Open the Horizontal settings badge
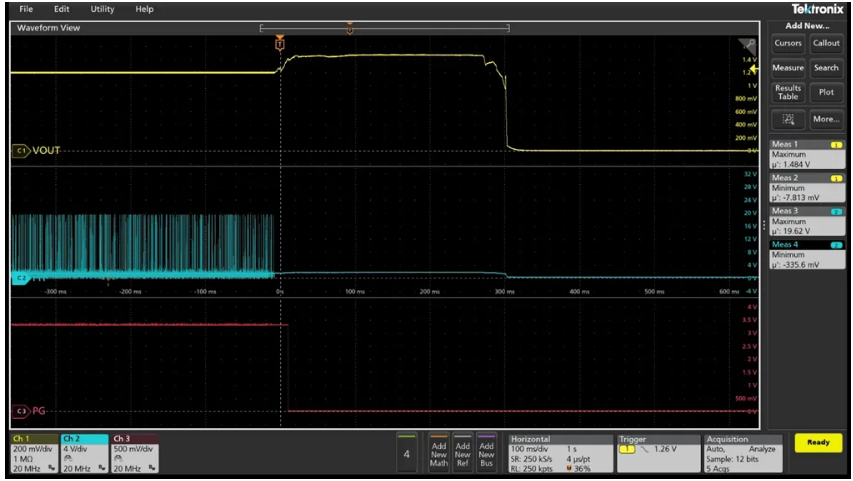 pyautogui.click(x=559, y=453)
